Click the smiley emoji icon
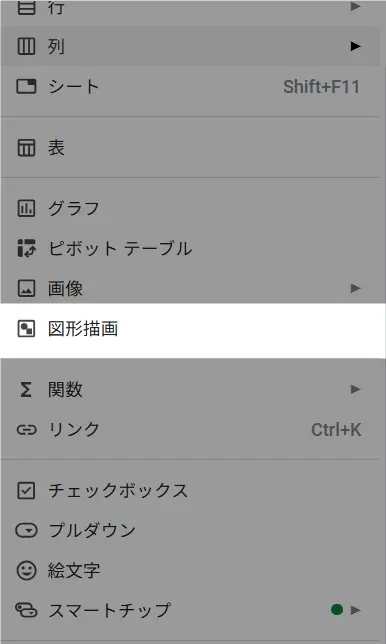Viewport: 386px width, 644px height. pos(26,570)
